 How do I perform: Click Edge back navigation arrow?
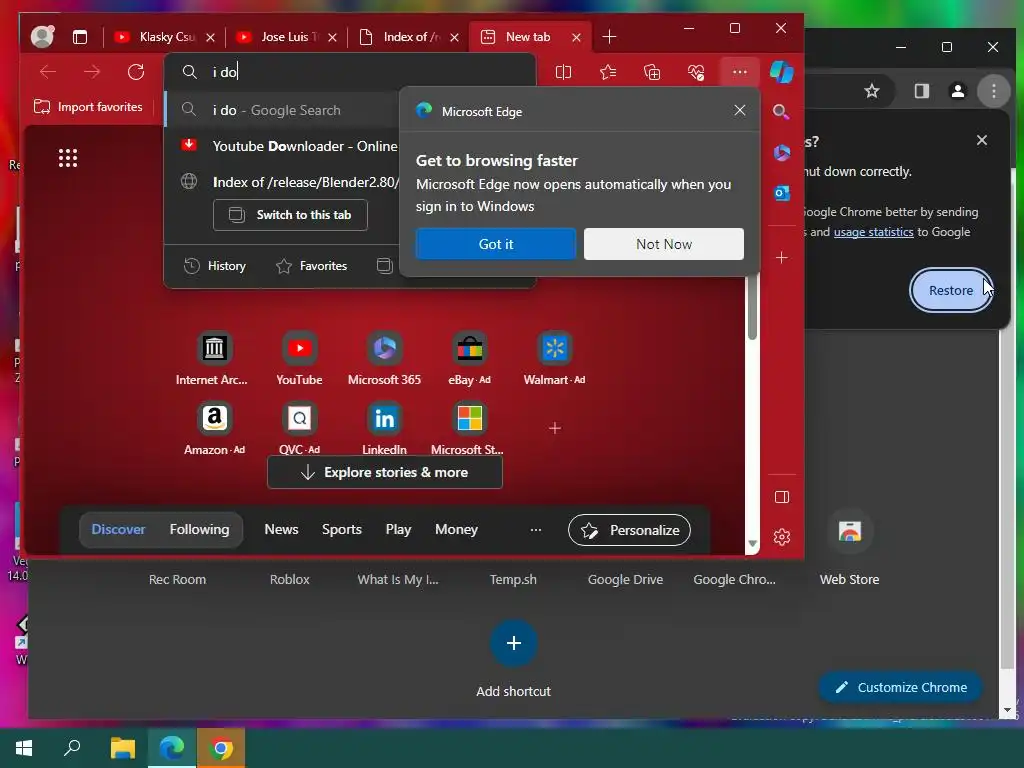pos(48,72)
